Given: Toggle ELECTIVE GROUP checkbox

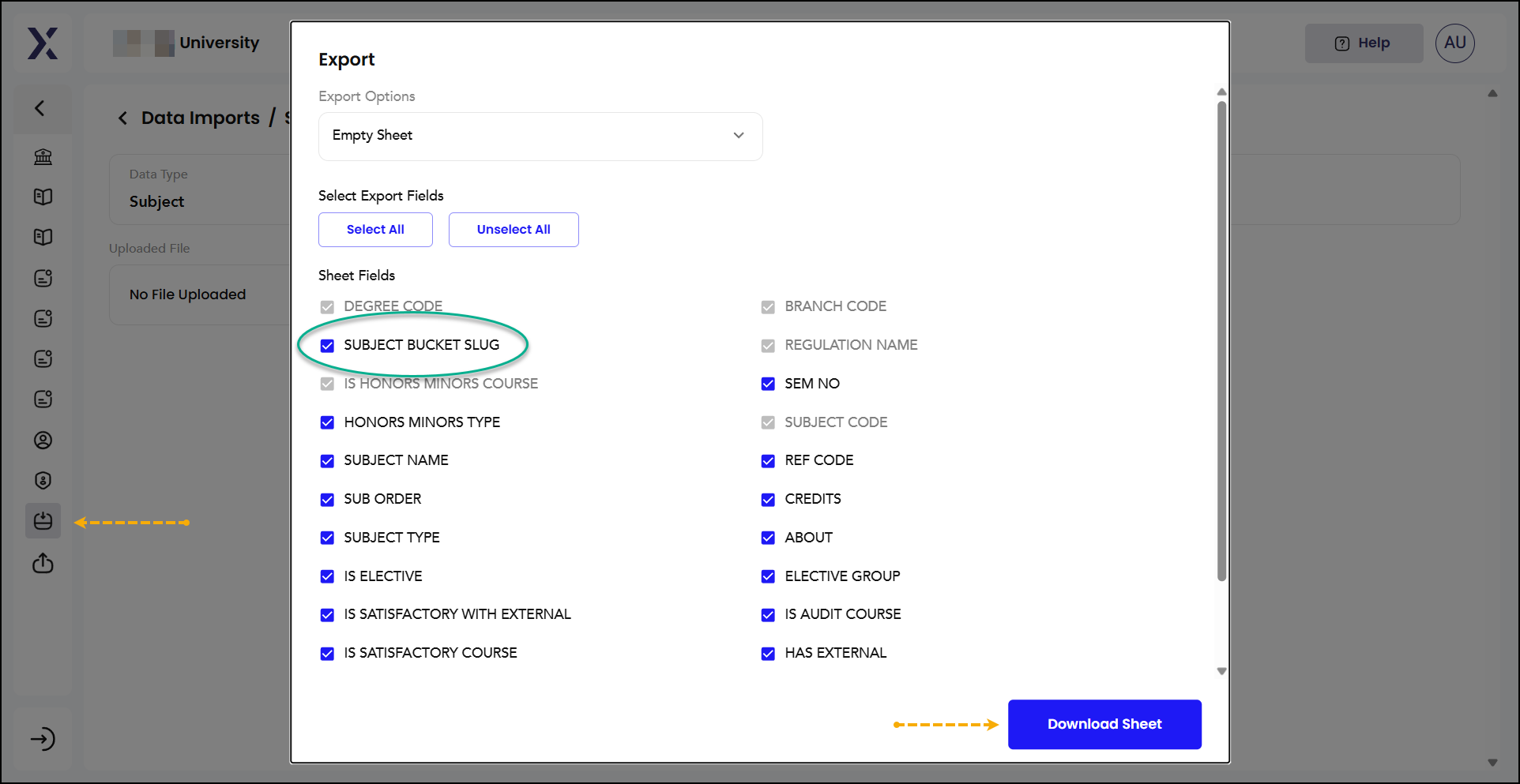Looking at the screenshot, I should [768, 576].
